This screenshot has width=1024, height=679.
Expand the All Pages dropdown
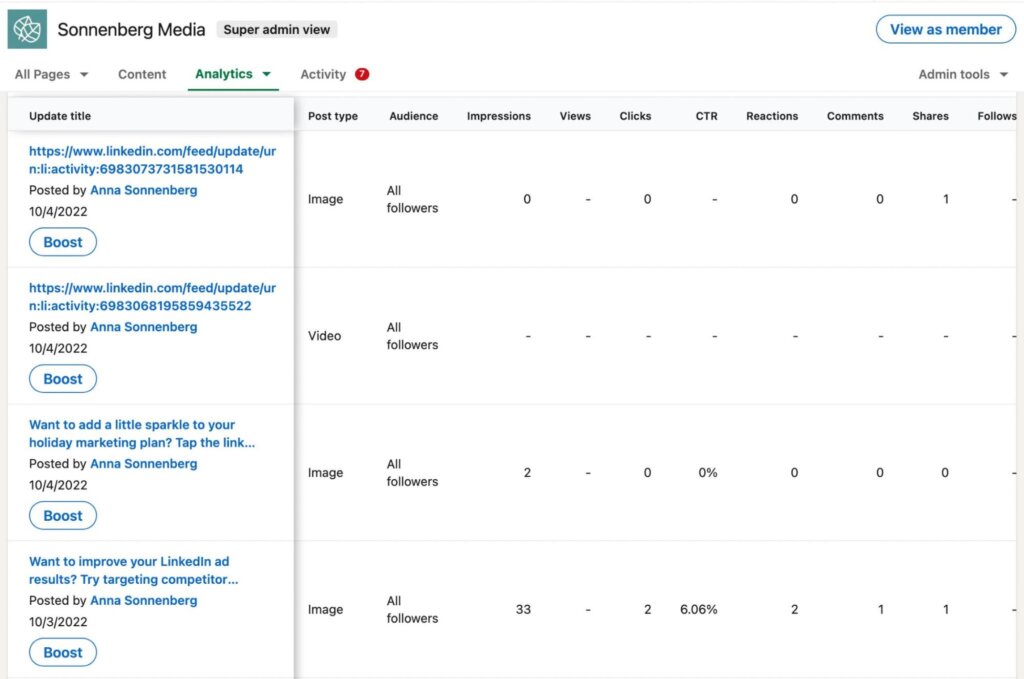point(52,75)
